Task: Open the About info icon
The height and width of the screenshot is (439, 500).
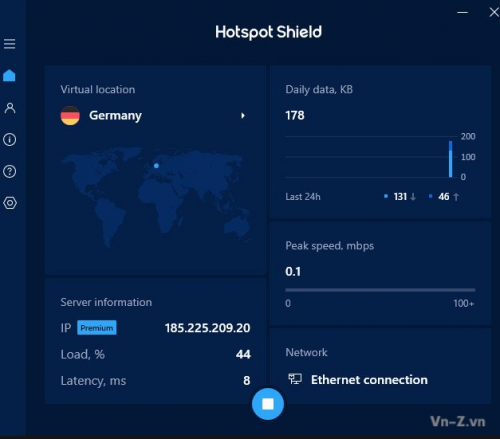Action: click(9, 139)
